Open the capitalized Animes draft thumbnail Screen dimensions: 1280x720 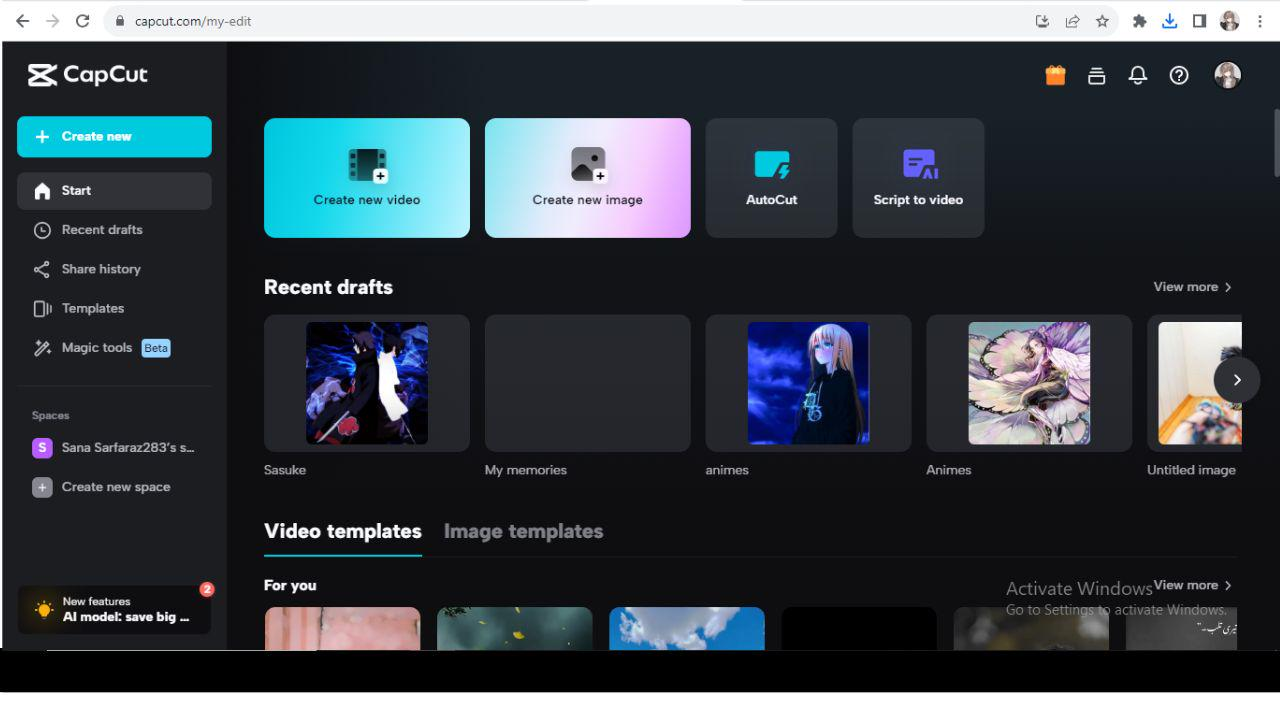[x=1029, y=383]
